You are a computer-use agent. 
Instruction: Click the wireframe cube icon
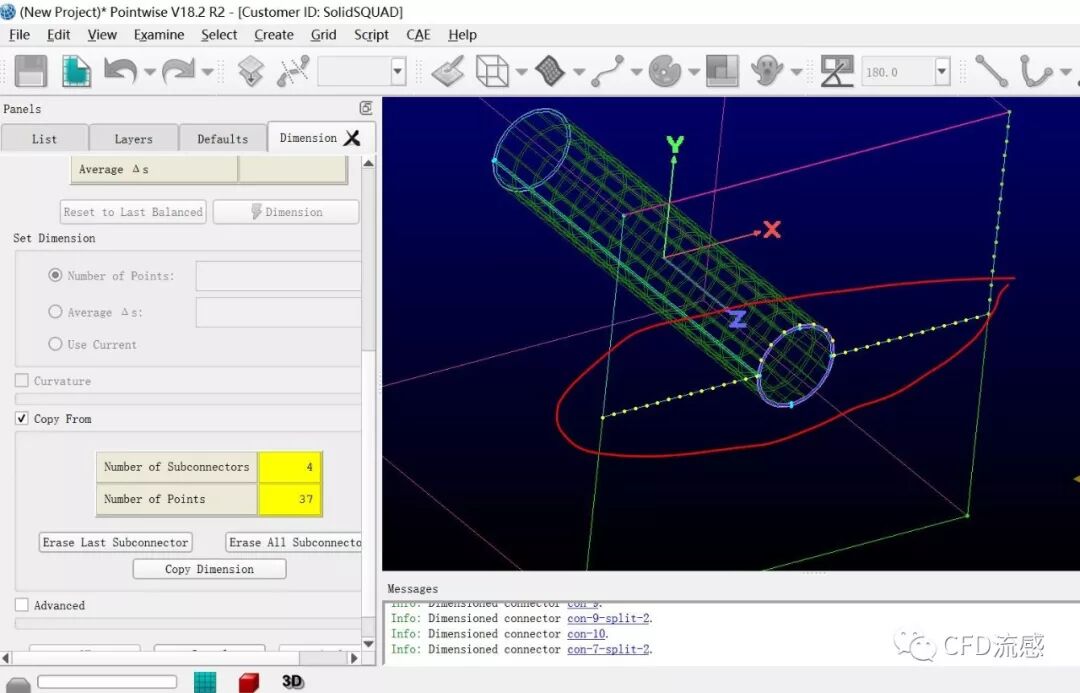pyautogui.click(x=492, y=71)
